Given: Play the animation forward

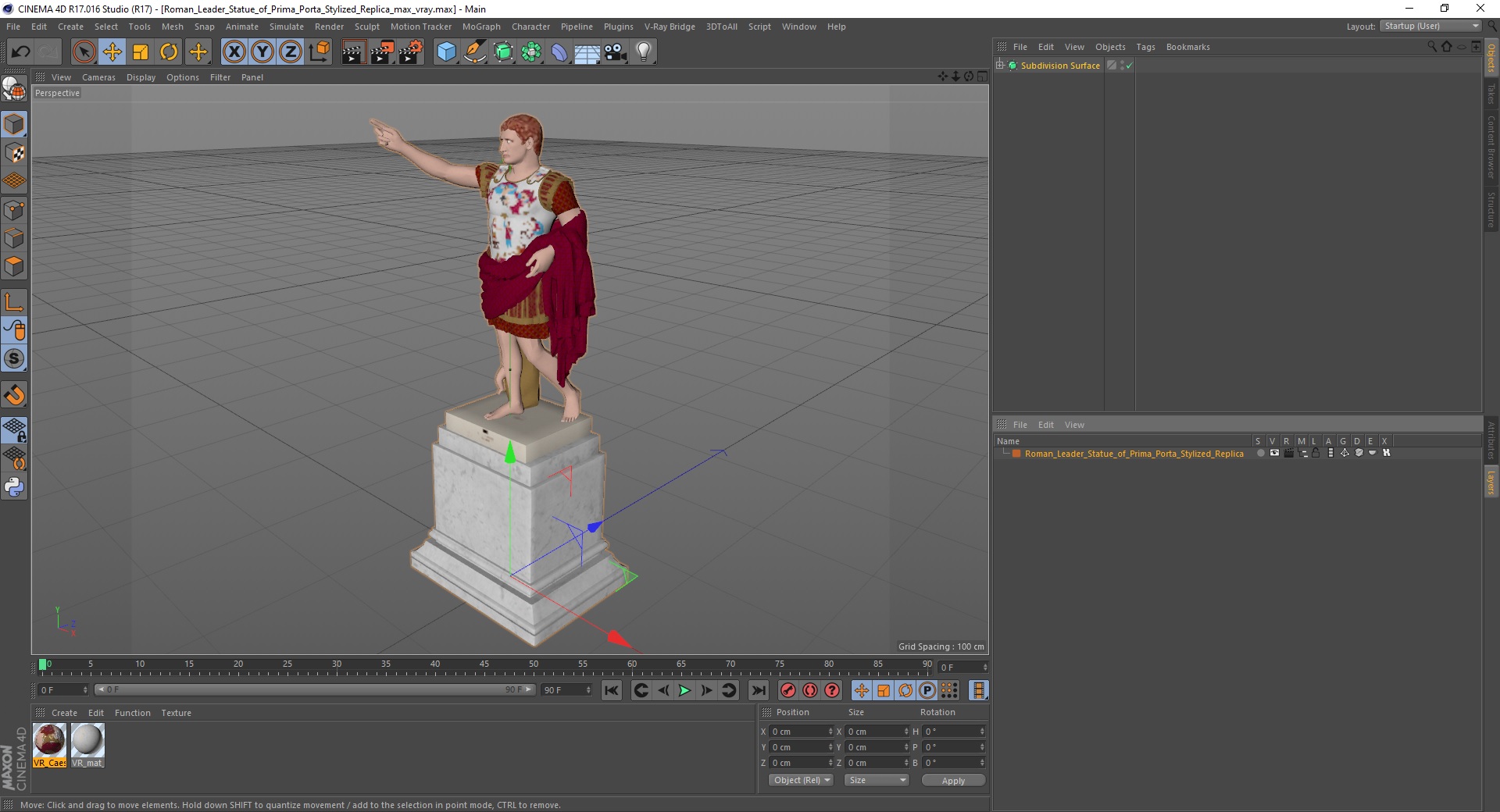Looking at the screenshot, I should click(x=684, y=690).
